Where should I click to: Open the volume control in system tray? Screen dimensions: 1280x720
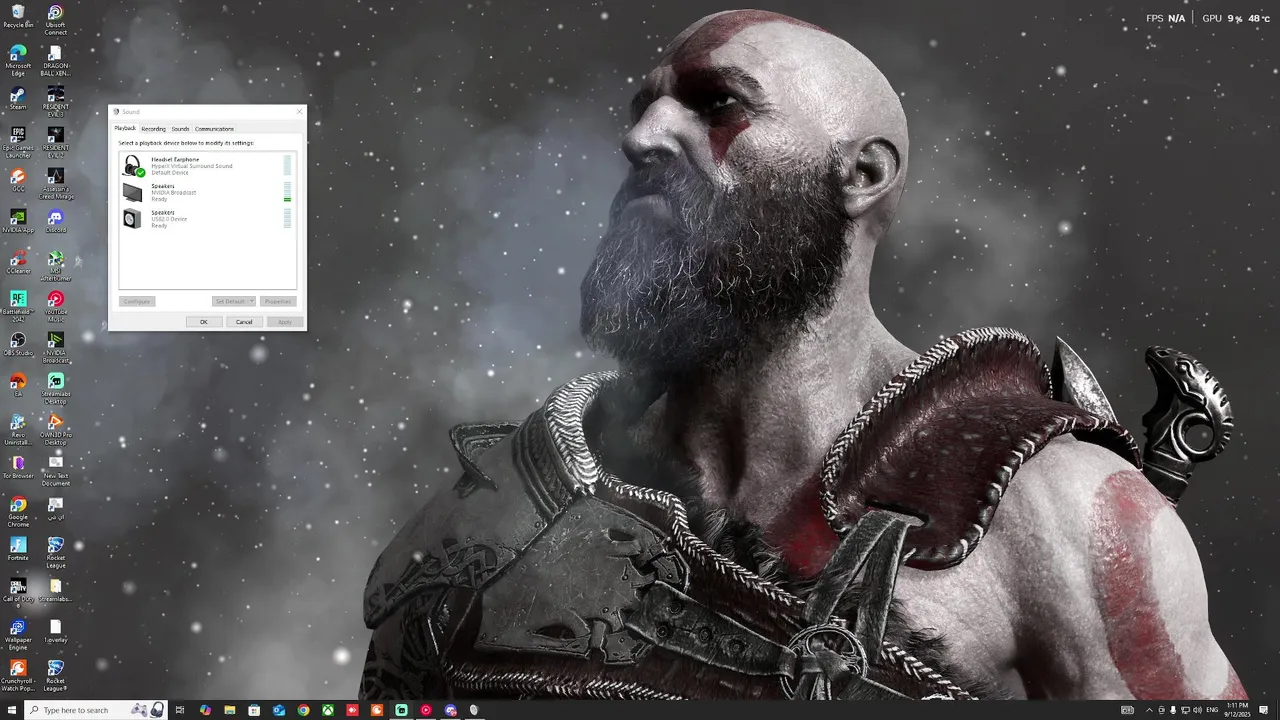click(1198, 710)
